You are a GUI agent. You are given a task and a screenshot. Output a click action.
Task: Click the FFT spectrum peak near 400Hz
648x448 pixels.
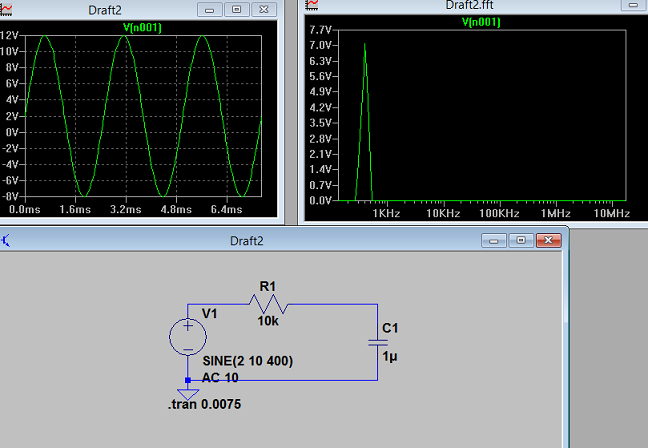pyautogui.click(x=364, y=45)
